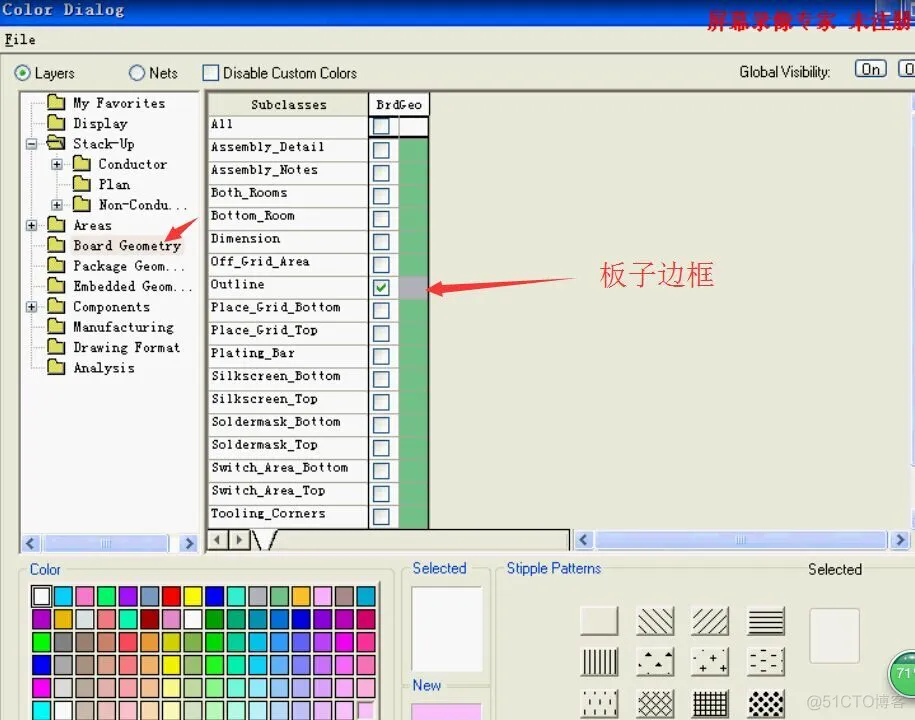Enable Disable Custom Colors checkbox
The height and width of the screenshot is (720, 915).
[x=211, y=73]
